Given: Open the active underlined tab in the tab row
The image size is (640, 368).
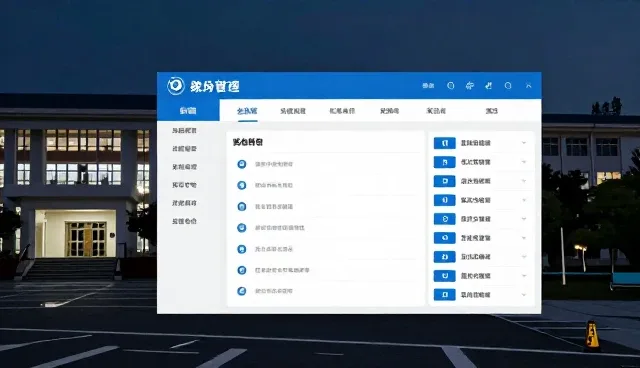Looking at the screenshot, I should click(247, 111).
